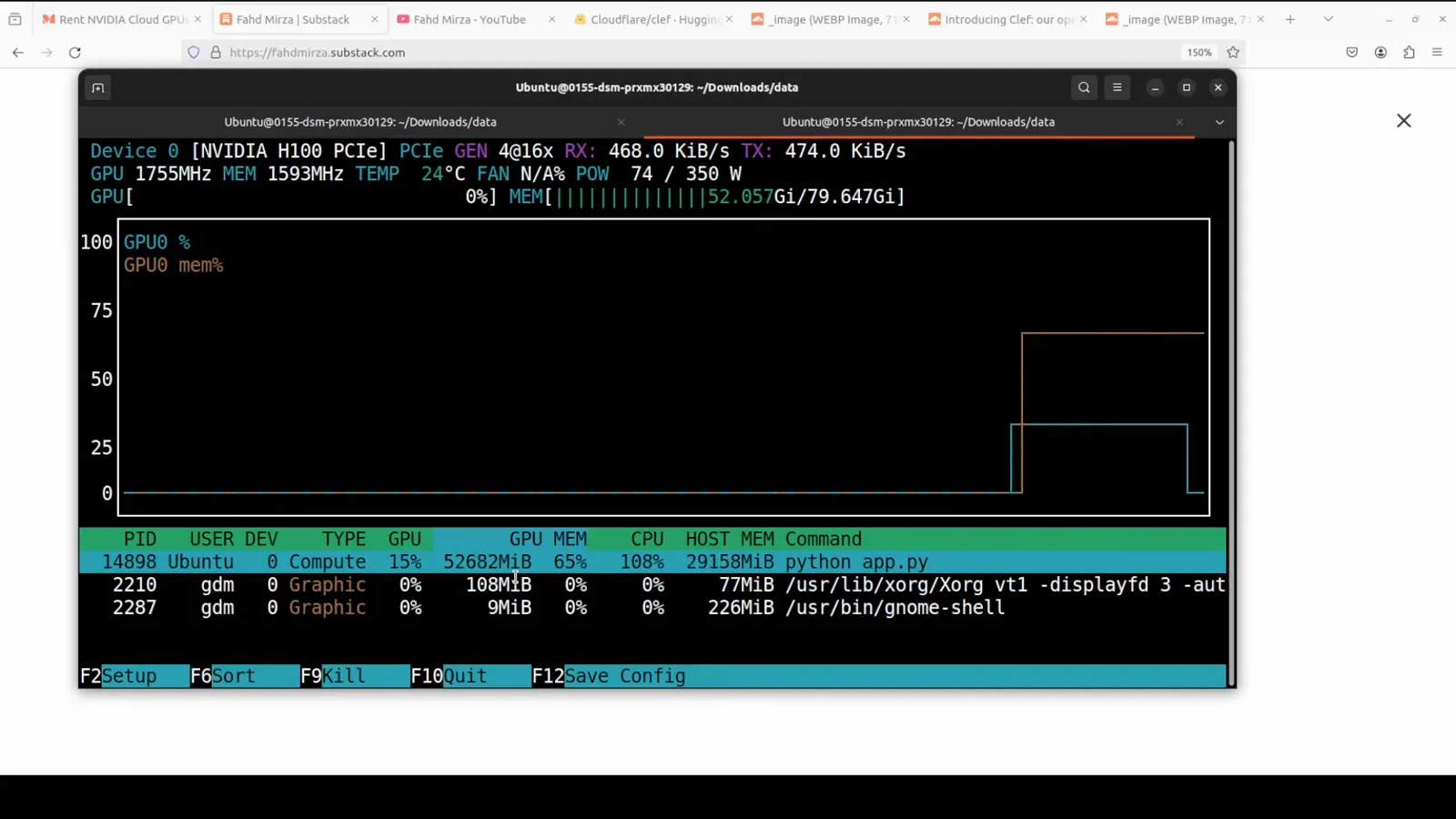Click the 24°C temperature reading
Viewport: 1456px width, 819px height.
pos(443,174)
